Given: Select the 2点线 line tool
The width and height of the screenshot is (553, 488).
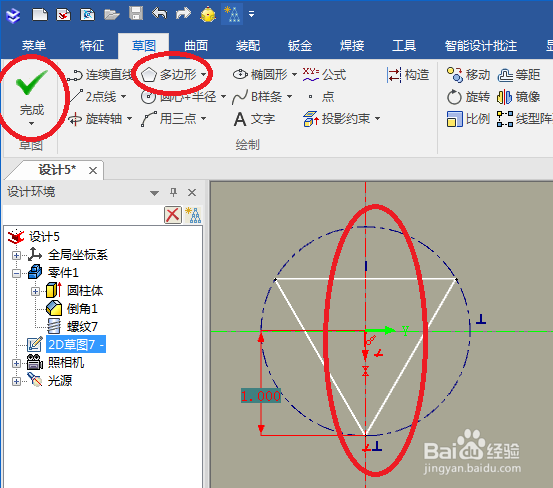Looking at the screenshot, I should pos(93,97).
